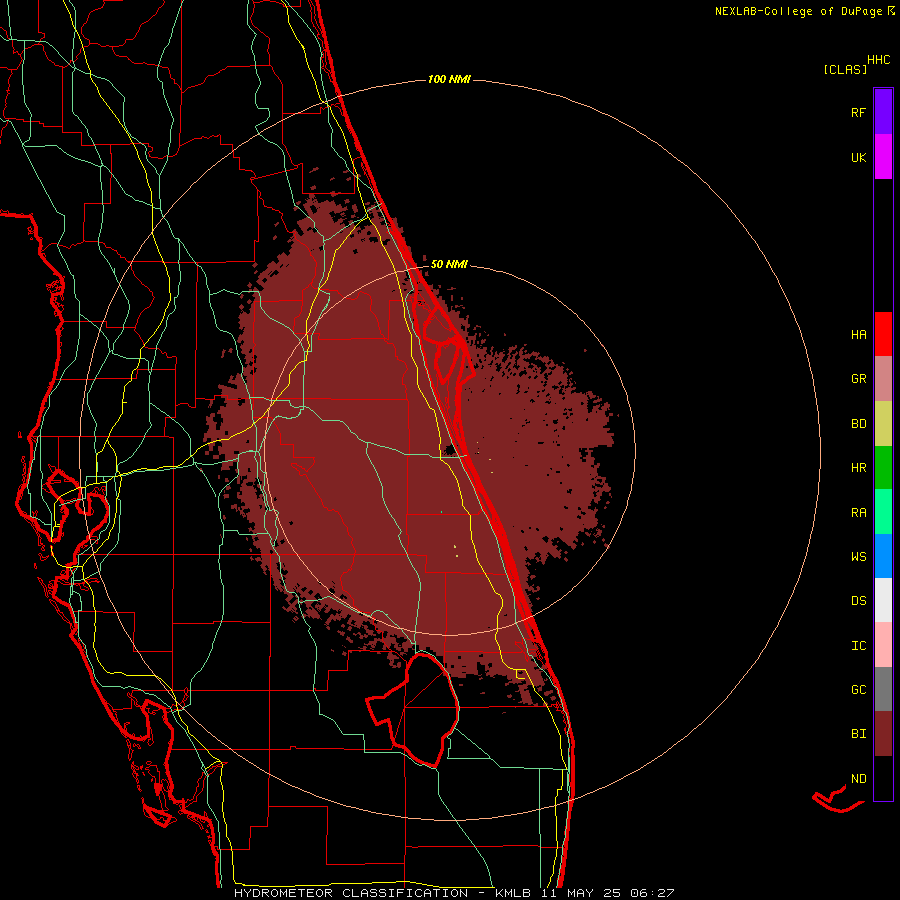
Task: Click the GC legend label
Action: coord(858,690)
